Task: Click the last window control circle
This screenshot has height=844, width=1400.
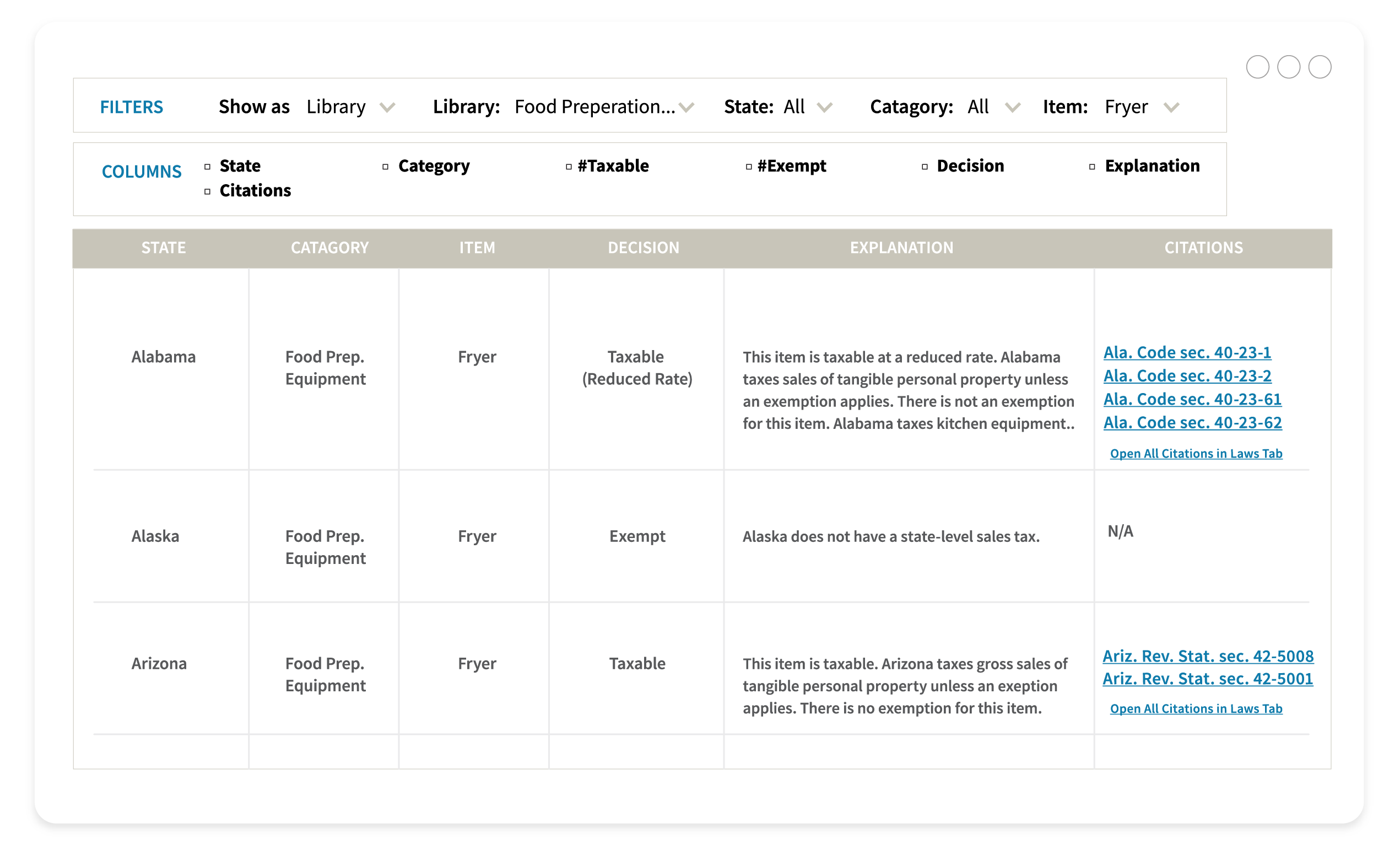Action: pyautogui.click(x=1320, y=67)
